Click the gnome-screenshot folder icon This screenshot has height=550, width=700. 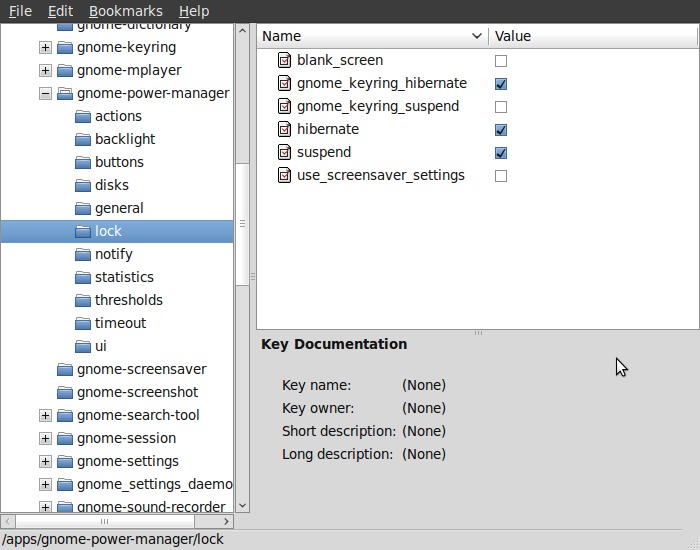(65, 392)
